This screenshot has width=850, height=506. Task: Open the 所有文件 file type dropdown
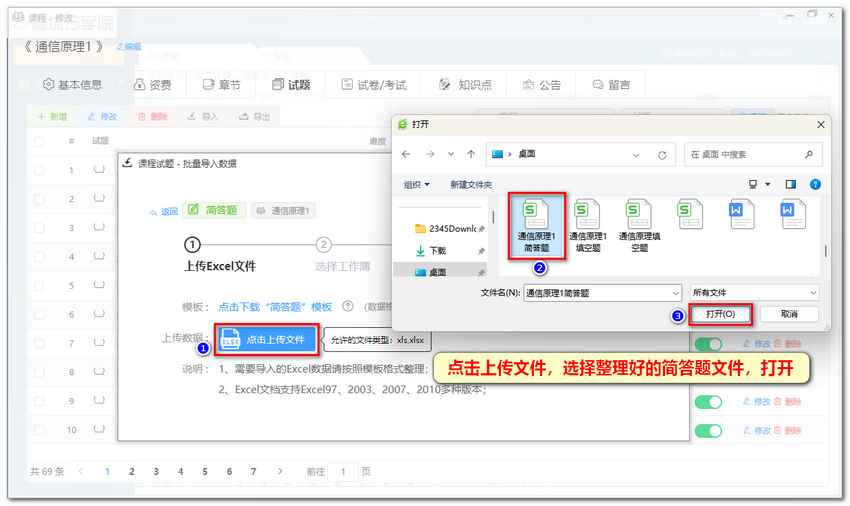[754, 293]
